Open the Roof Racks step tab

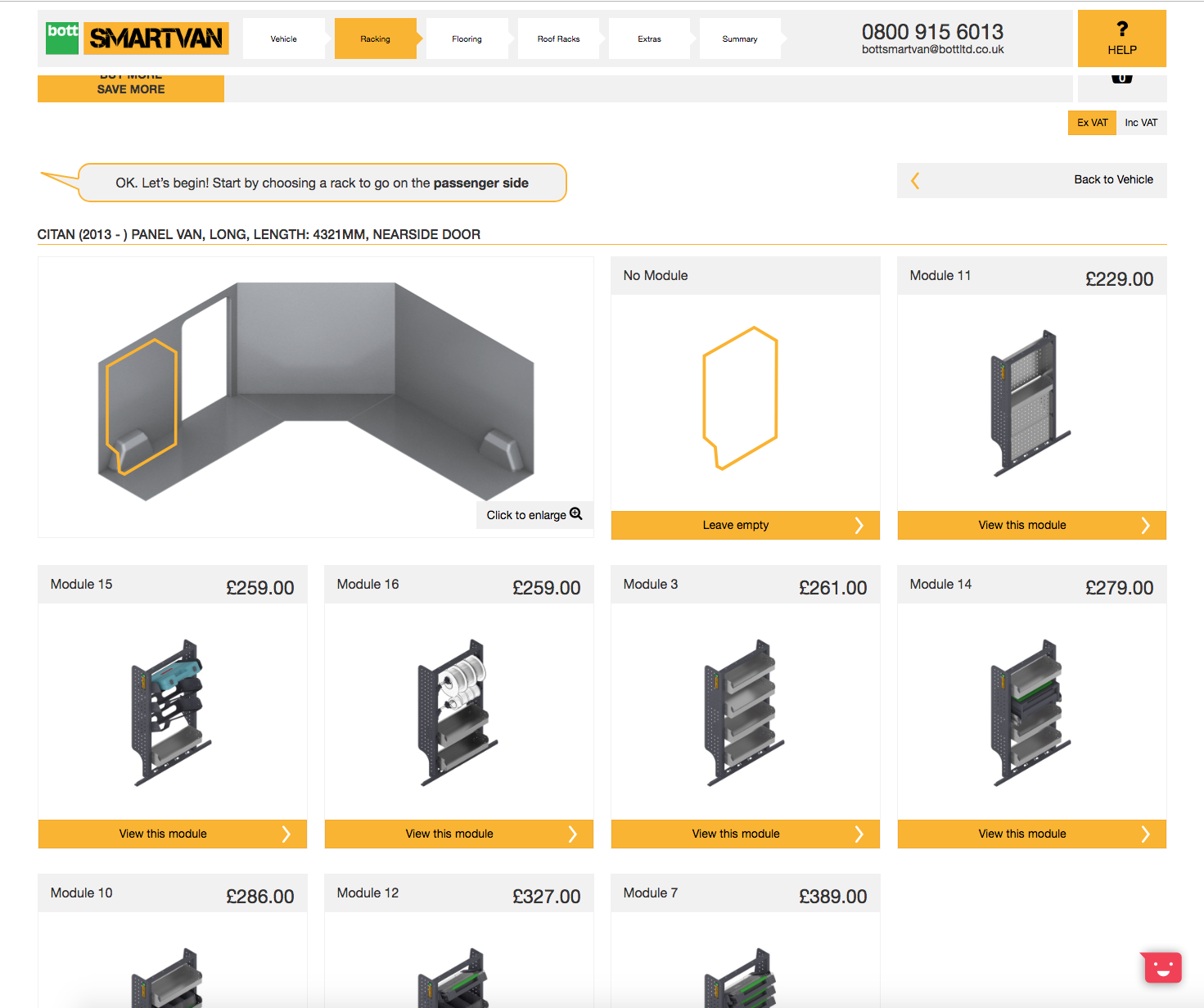pyautogui.click(x=558, y=39)
